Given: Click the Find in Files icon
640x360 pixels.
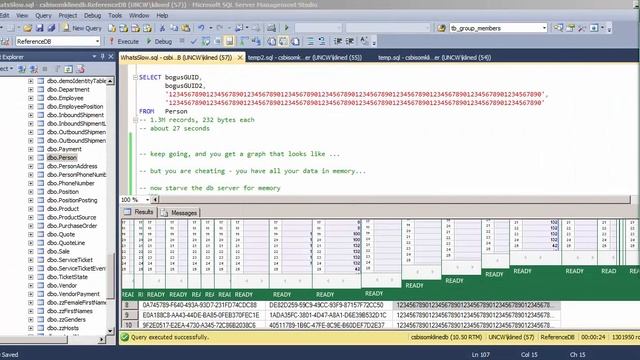Looking at the screenshot, I should [x=441, y=28].
